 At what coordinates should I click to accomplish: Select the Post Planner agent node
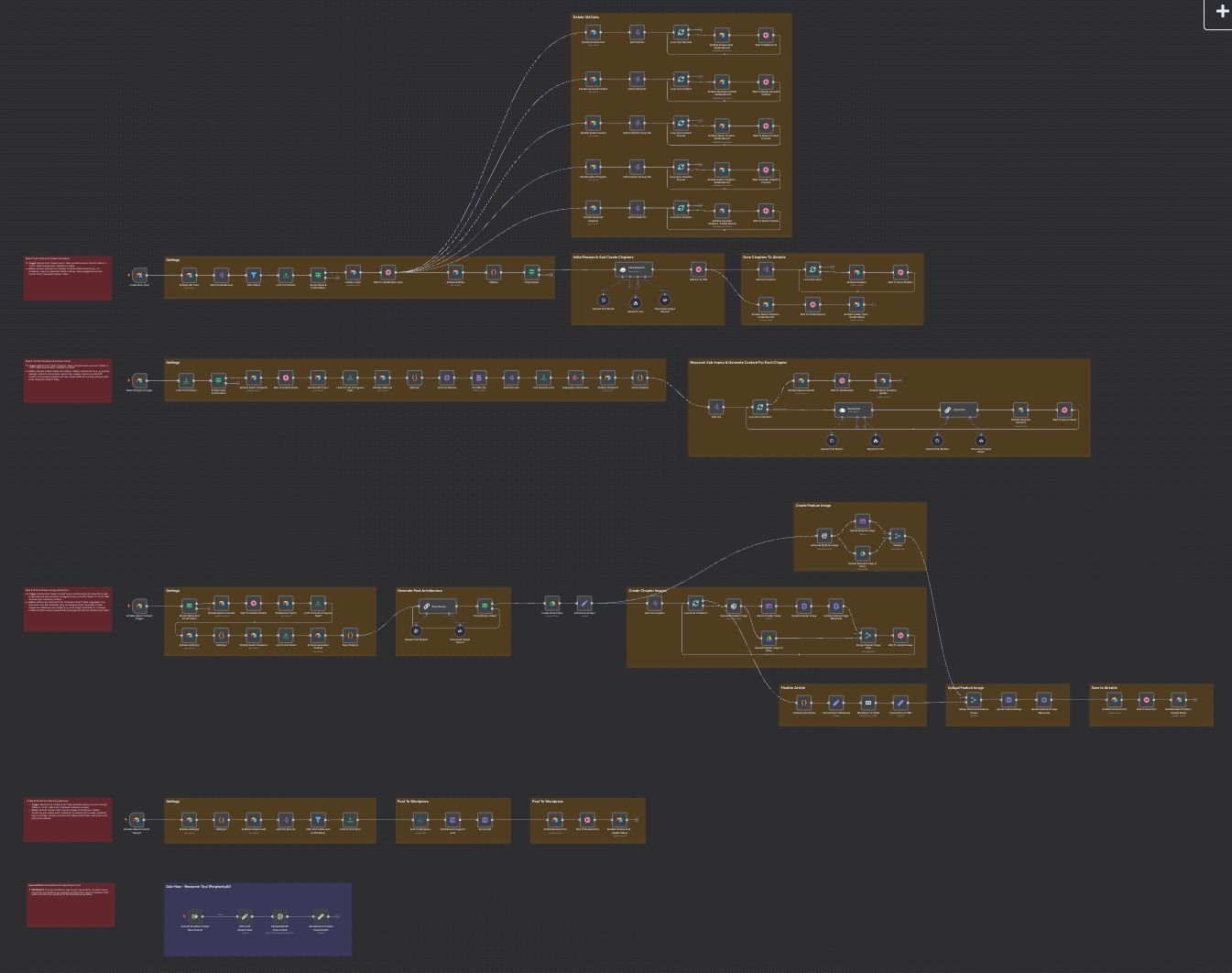(x=437, y=606)
